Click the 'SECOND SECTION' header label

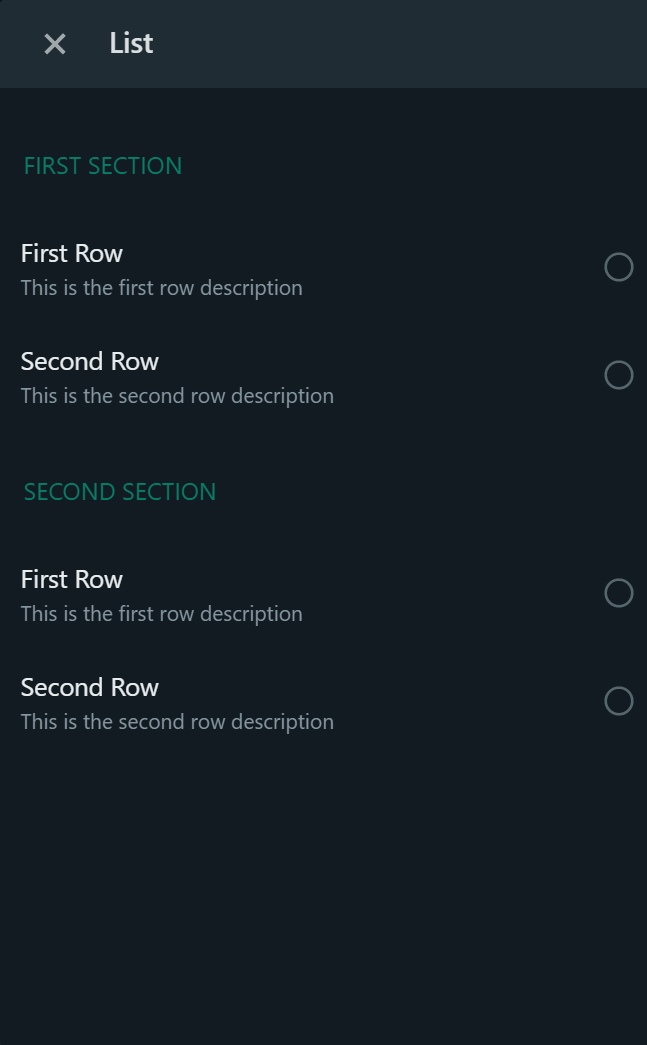click(120, 492)
